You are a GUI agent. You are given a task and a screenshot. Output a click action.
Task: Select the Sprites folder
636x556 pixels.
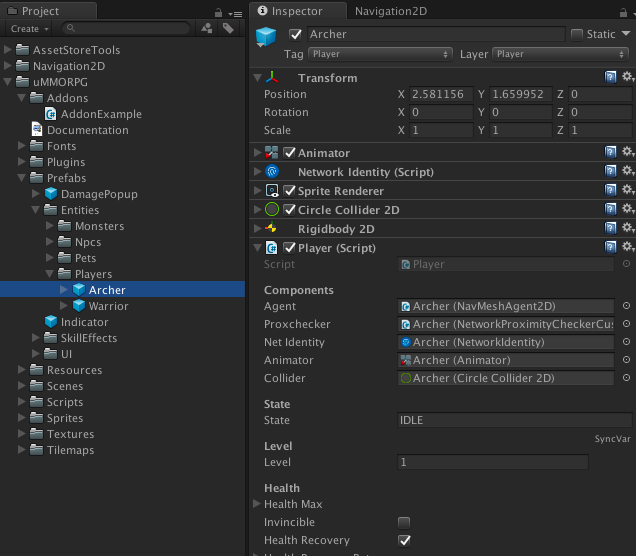click(57, 418)
